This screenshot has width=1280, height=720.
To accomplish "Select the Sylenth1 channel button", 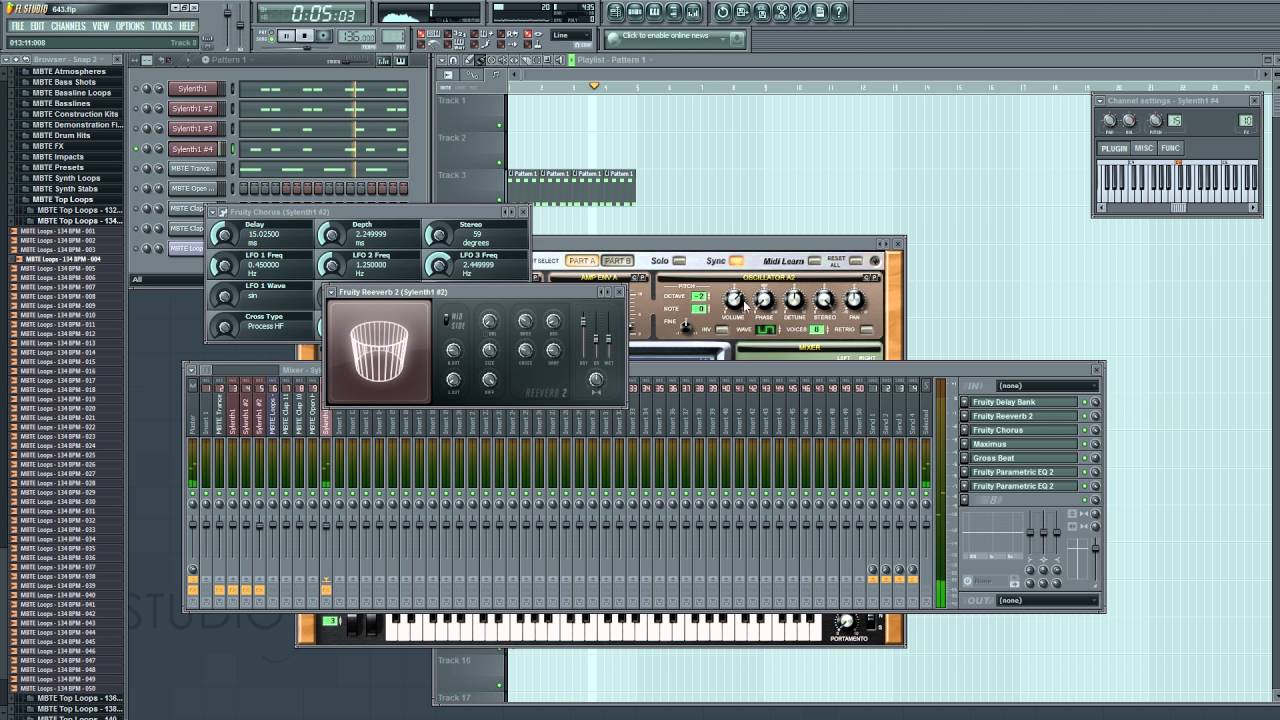I will (x=192, y=89).
